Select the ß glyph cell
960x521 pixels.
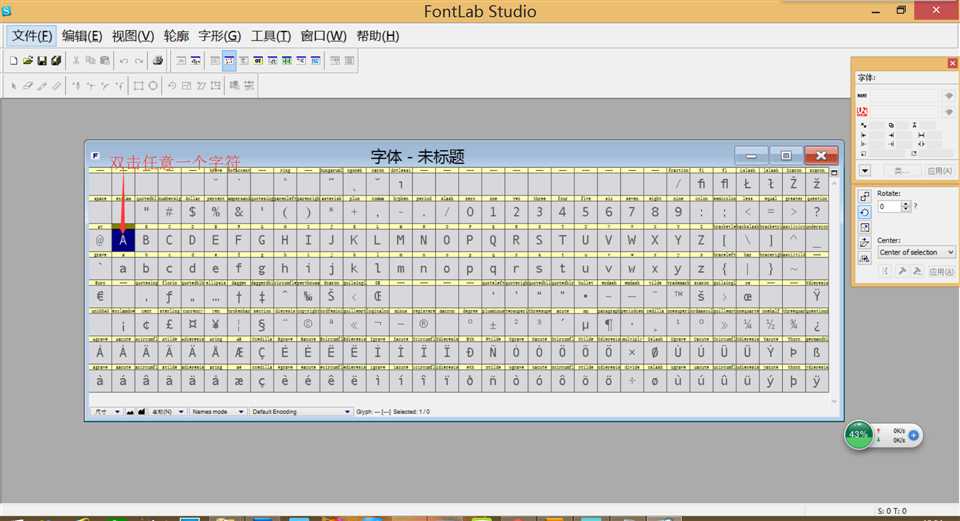(816, 353)
